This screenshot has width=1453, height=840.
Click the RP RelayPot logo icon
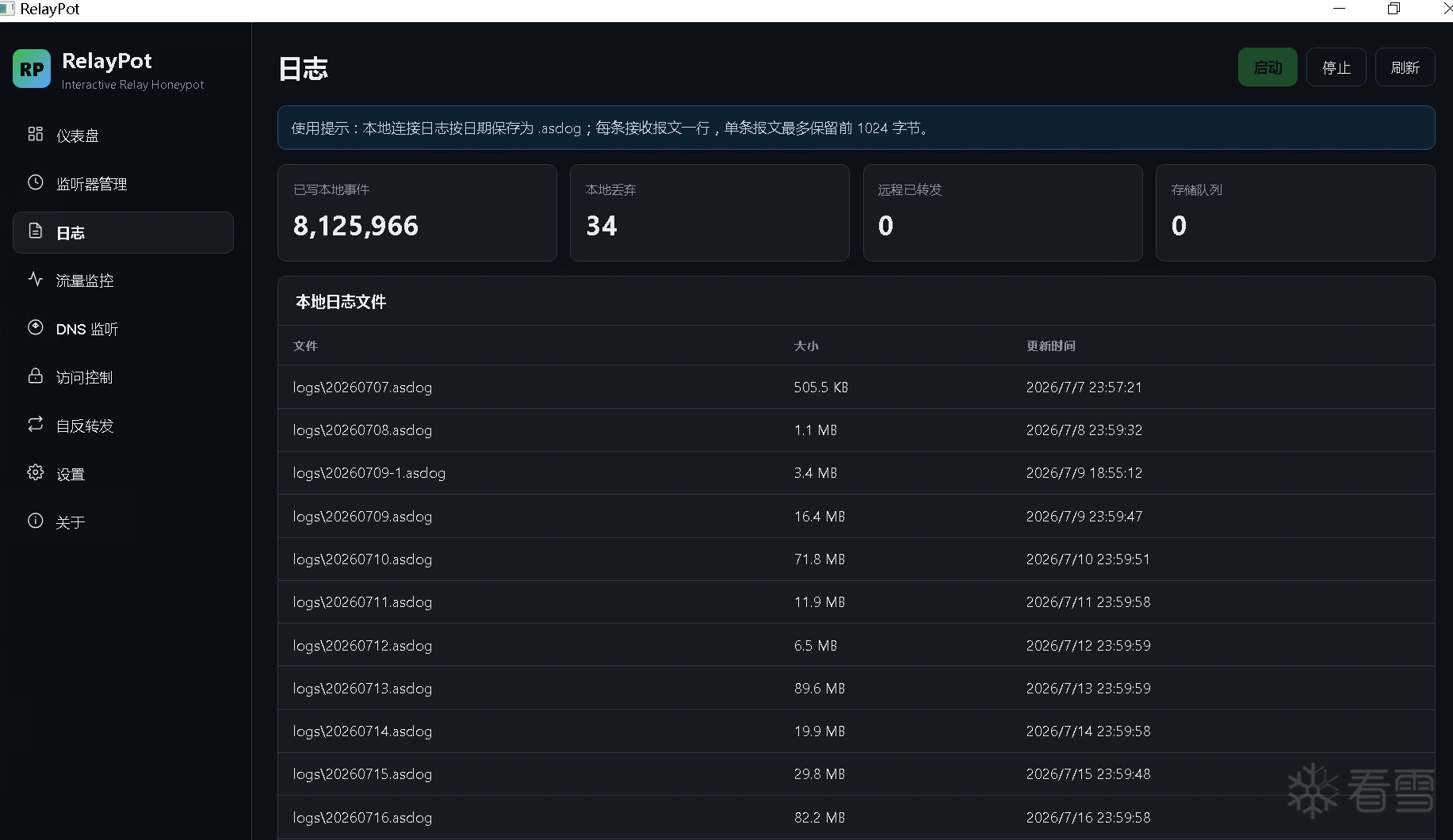pos(32,69)
